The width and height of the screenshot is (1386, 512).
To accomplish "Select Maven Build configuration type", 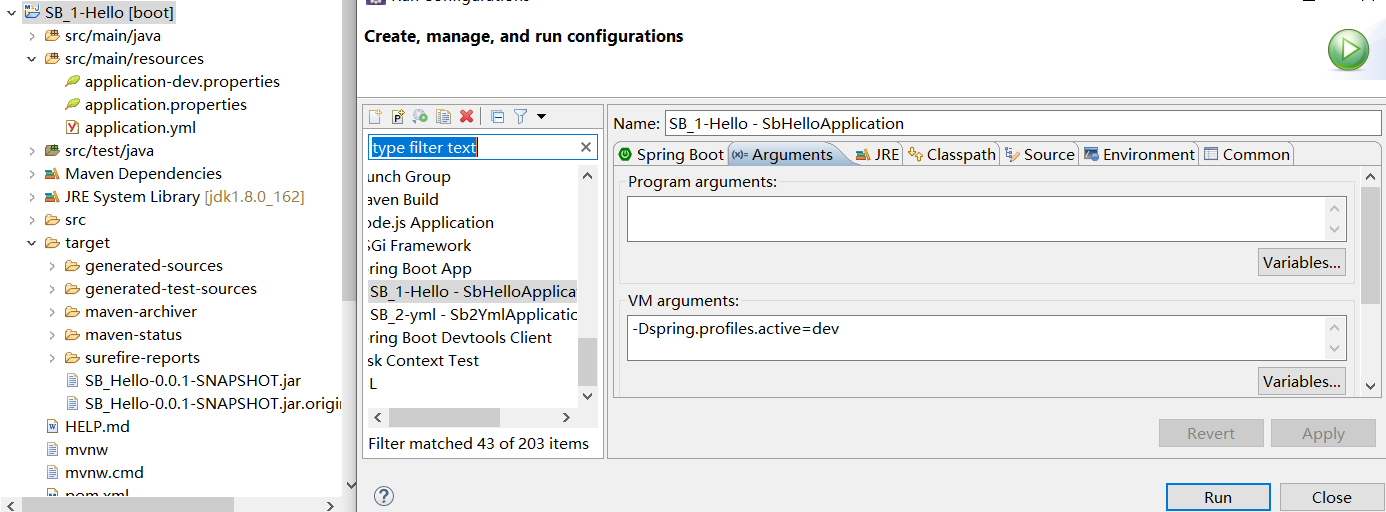I will [404, 199].
